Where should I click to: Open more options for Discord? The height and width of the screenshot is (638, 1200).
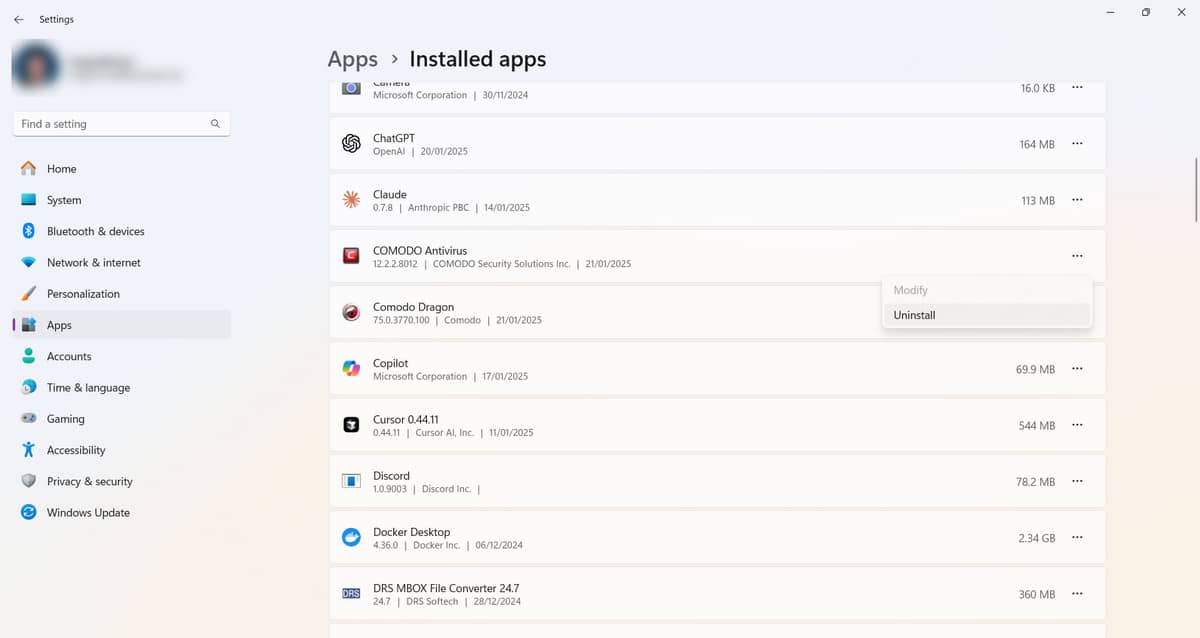pyautogui.click(x=1077, y=481)
